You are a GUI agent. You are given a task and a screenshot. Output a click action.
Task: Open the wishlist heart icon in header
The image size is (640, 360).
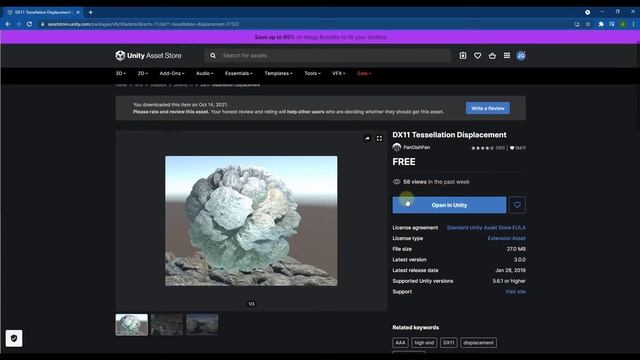coord(477,56)
